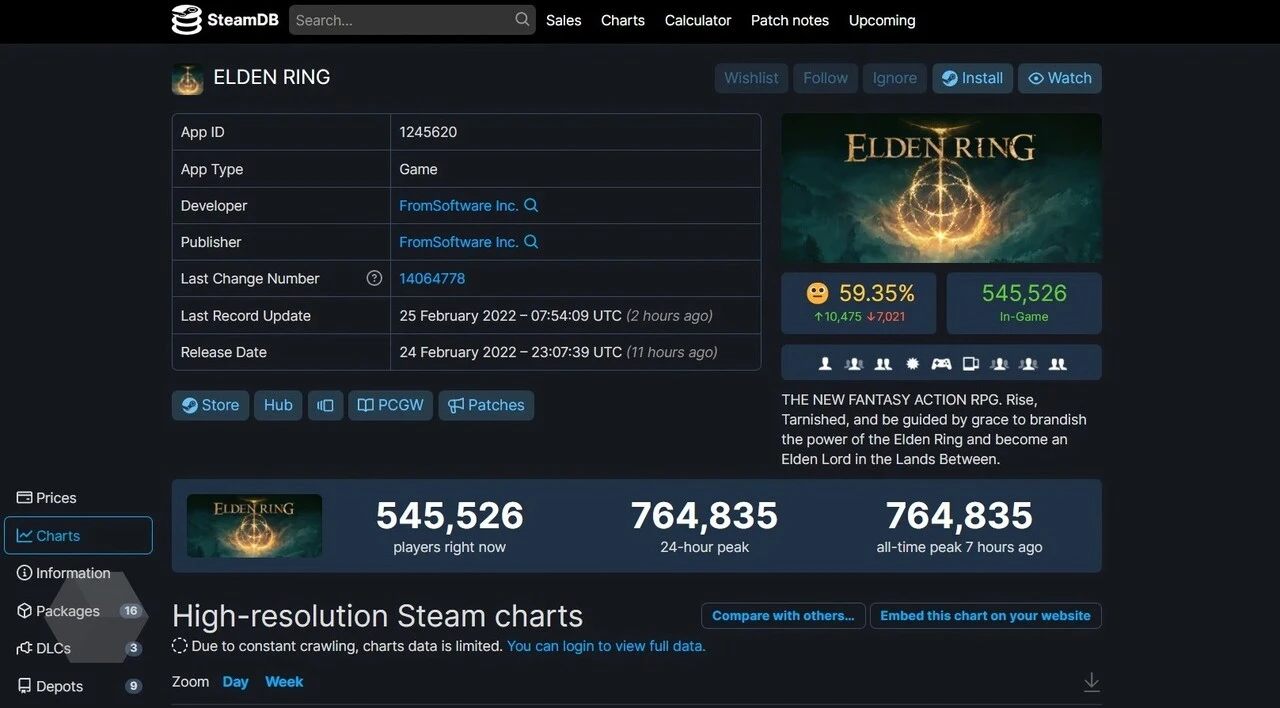Click the controller support feature icon
This screenshot has height=708, width=1280.
pos(940,363)
